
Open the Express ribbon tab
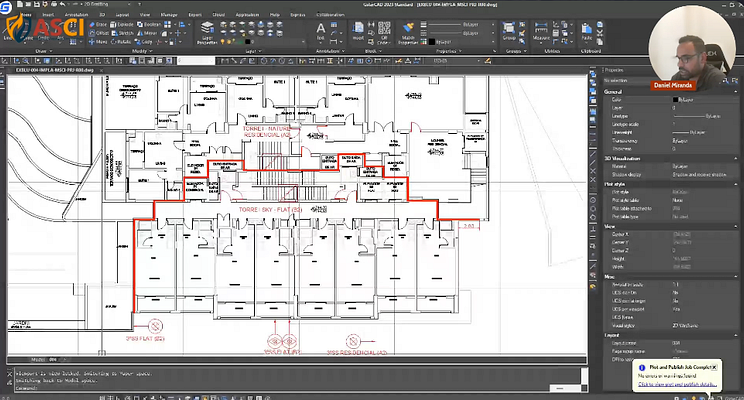point(298,15)
